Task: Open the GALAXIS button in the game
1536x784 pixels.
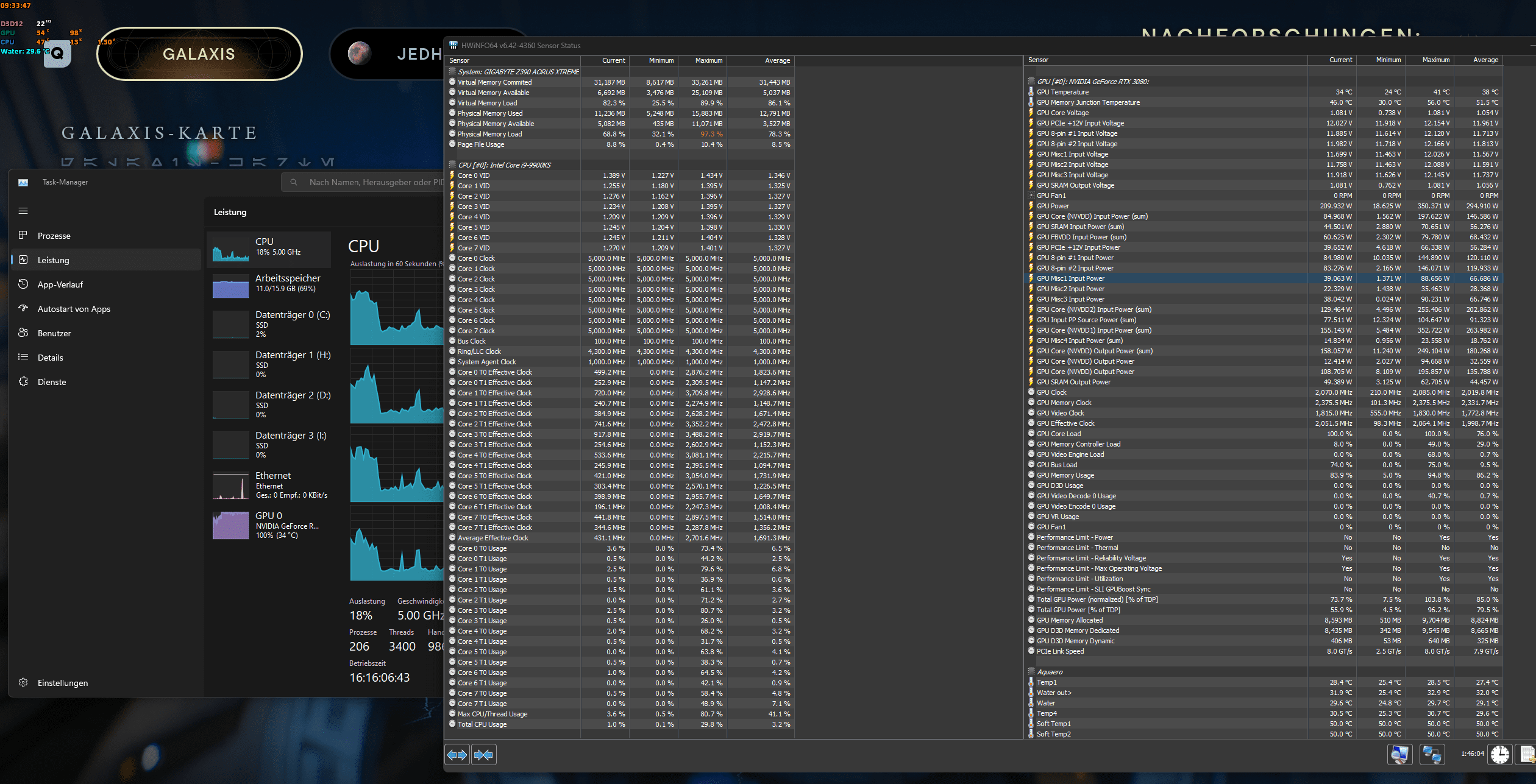Action: click(x=199, y=54)
